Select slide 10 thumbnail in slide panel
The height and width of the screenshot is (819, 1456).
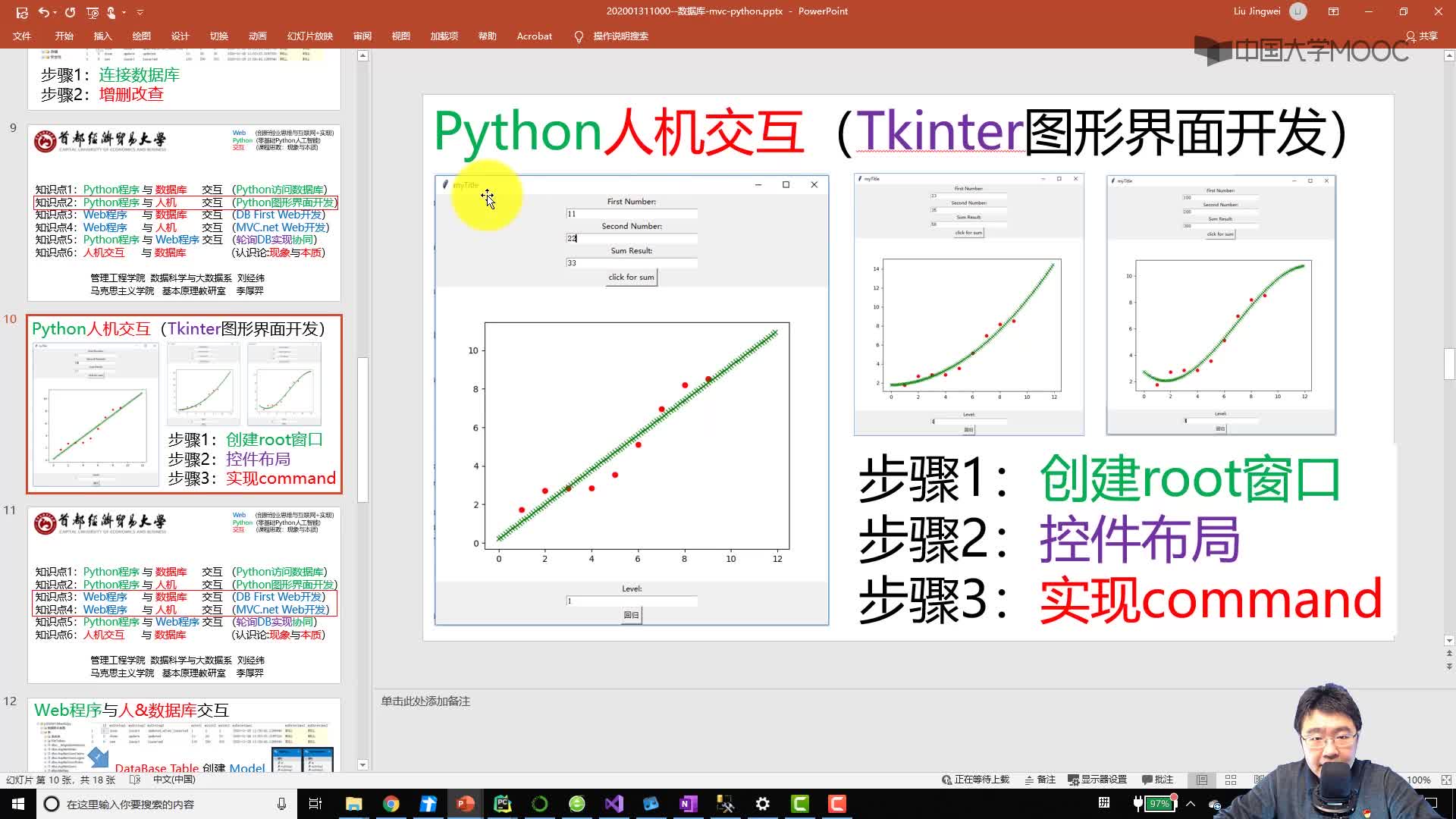click(x=184, y=404)
